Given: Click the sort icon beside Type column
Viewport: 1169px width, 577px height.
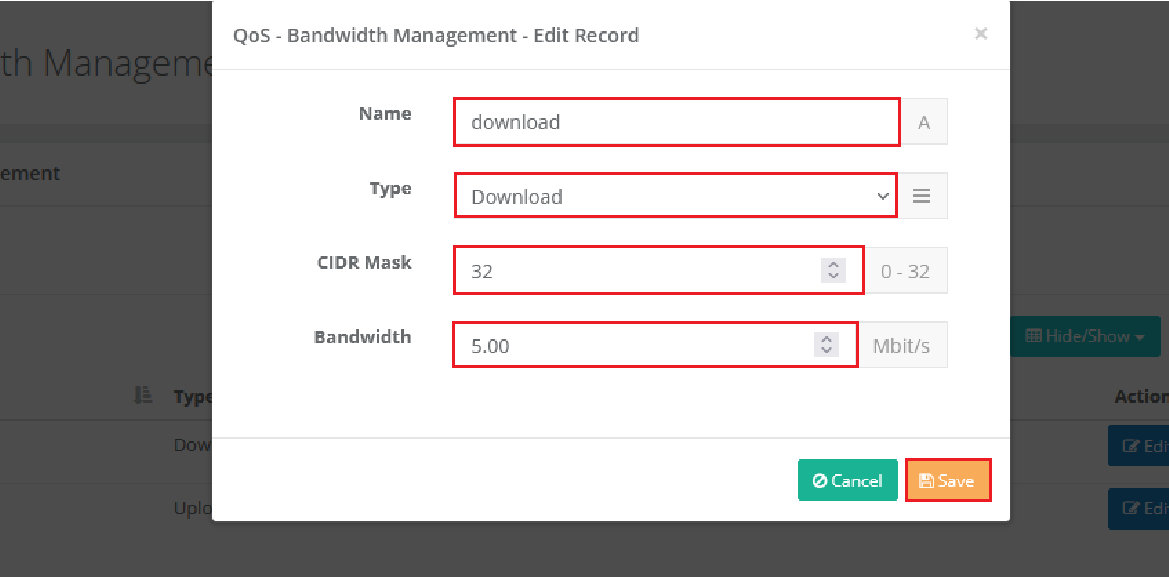Looking at the screenshot, I should coord(143,396).
